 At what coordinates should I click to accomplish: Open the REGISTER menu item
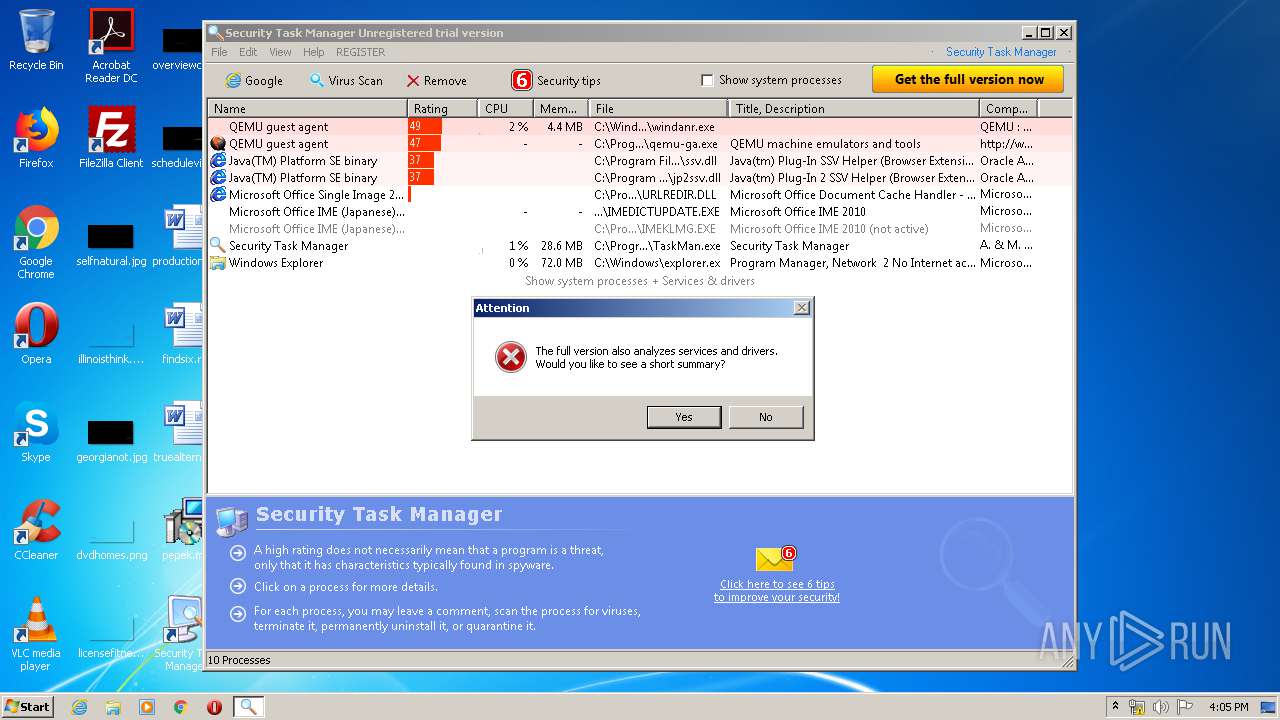point(360,52)
